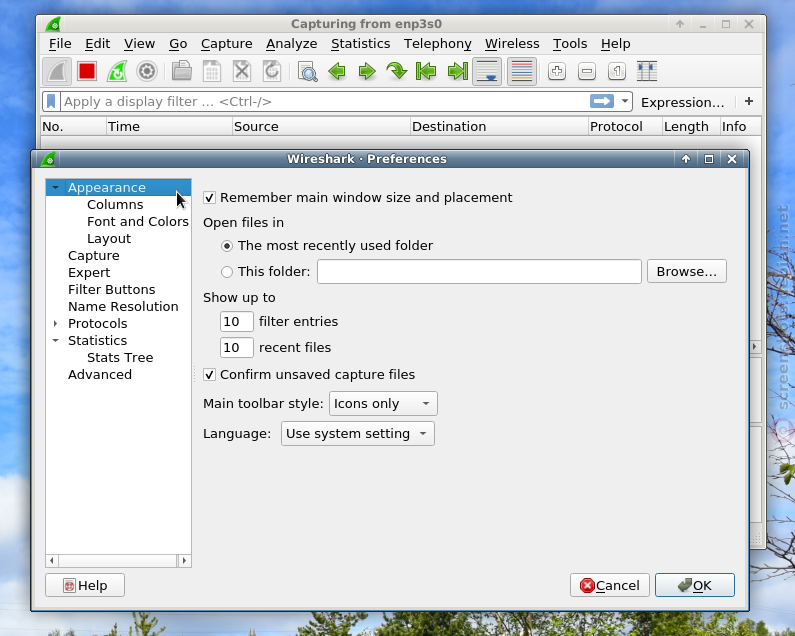The width and height of the screenshot is (795, 636).
Task: Toggle auto-scroll during live capture
Action: (487, 72)
